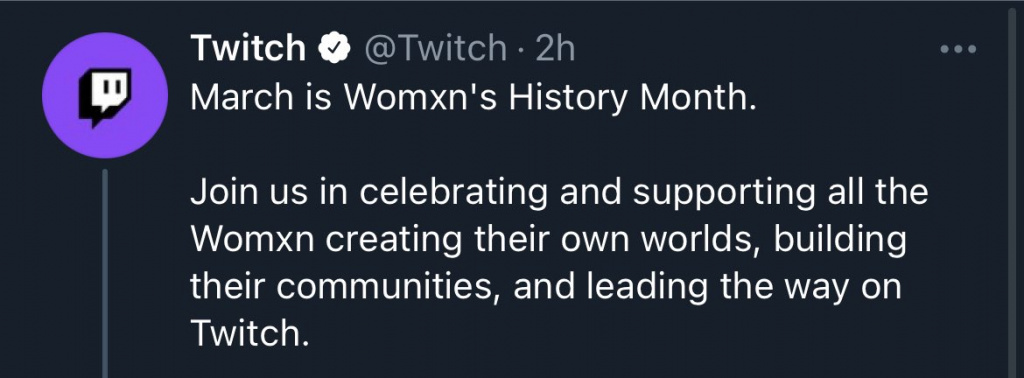Click the Join us in celebrating text
The image size is (1024, 378).
coord(369,194)
